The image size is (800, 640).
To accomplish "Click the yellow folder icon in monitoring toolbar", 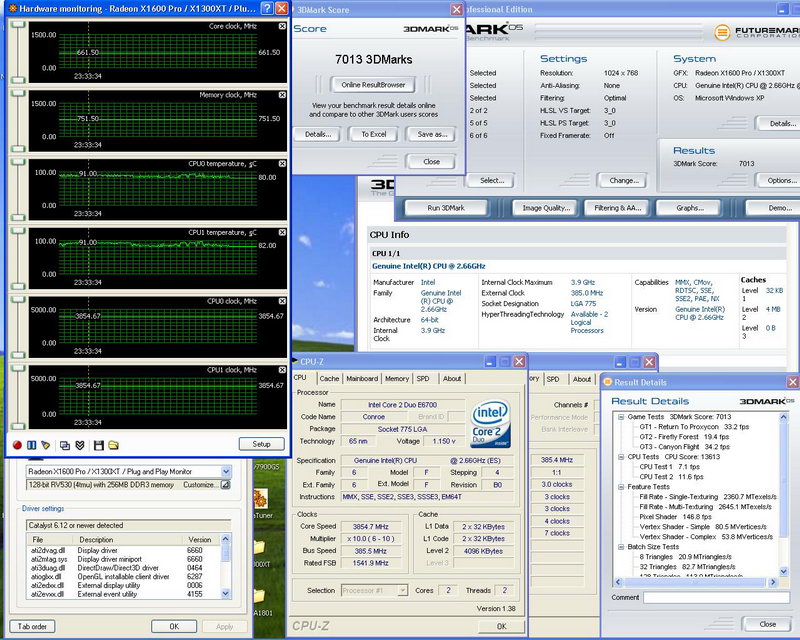I will click(x=113, y=444).
